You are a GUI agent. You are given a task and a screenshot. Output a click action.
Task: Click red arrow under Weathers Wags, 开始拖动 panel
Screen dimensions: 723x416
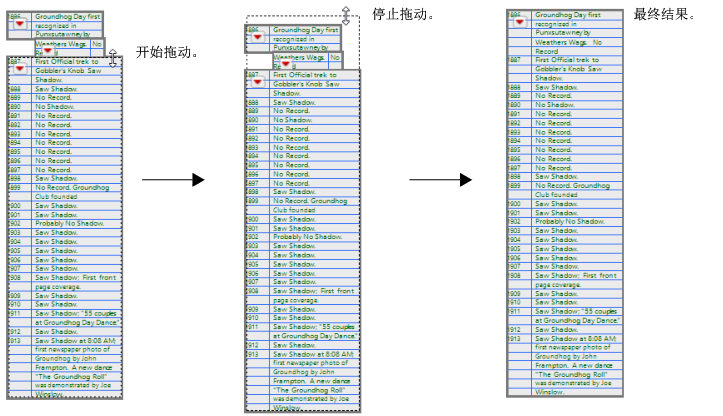[x=47, y=50]
